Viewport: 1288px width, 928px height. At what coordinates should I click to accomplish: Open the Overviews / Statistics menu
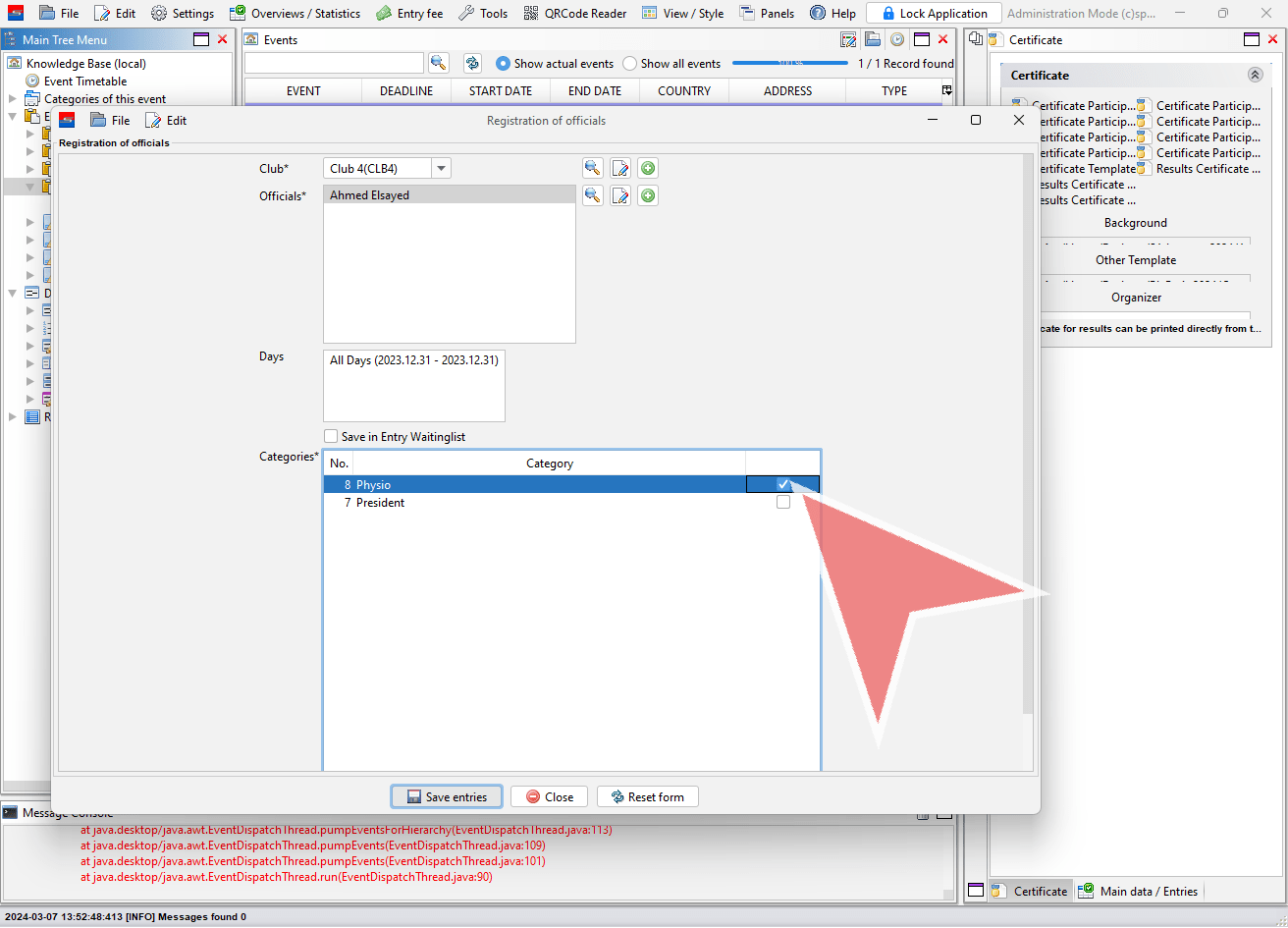click(295, 13)
